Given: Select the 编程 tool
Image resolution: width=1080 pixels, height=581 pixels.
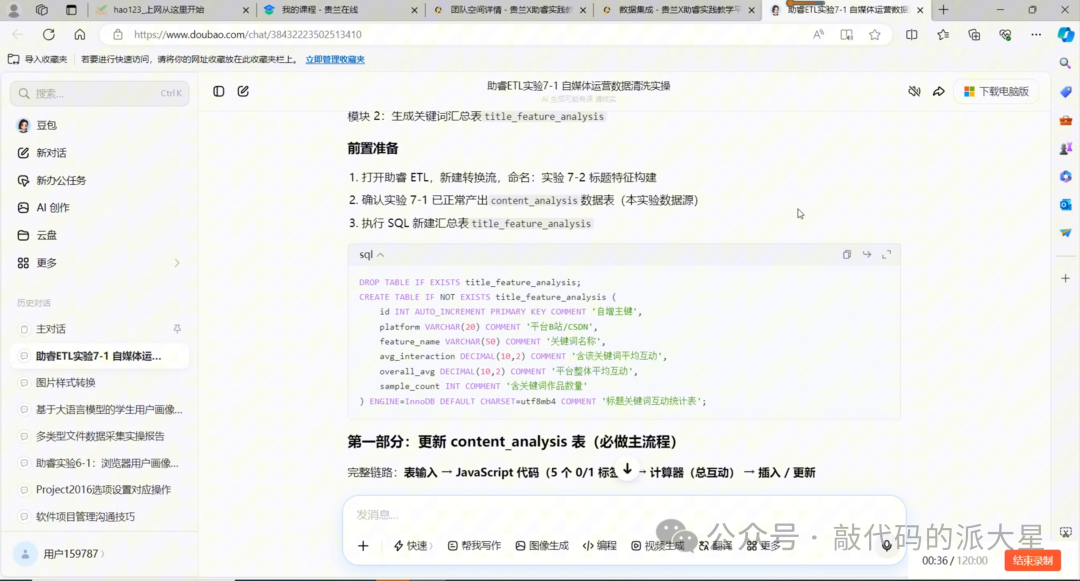Looking at the screenshot, I should point(599,545).
